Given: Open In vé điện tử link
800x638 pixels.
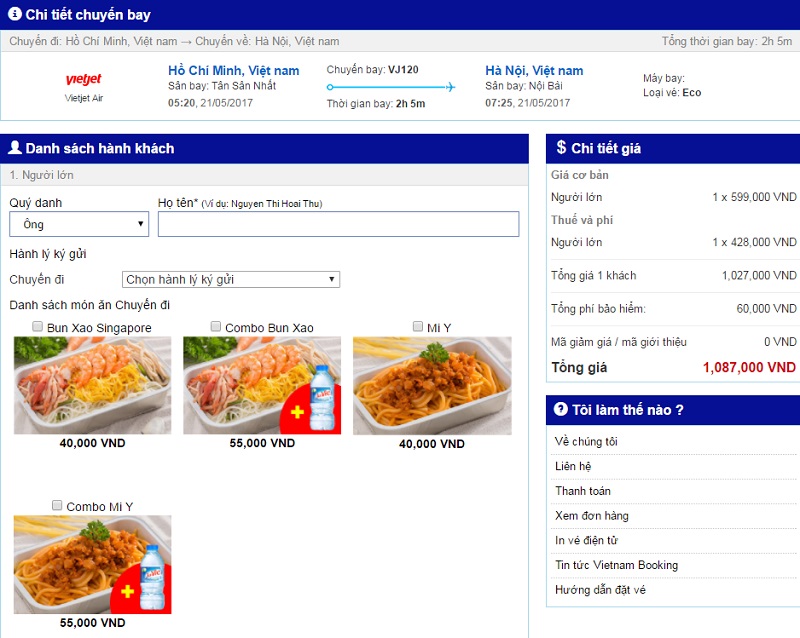Looking at the screenshot, I should point(588,541).
